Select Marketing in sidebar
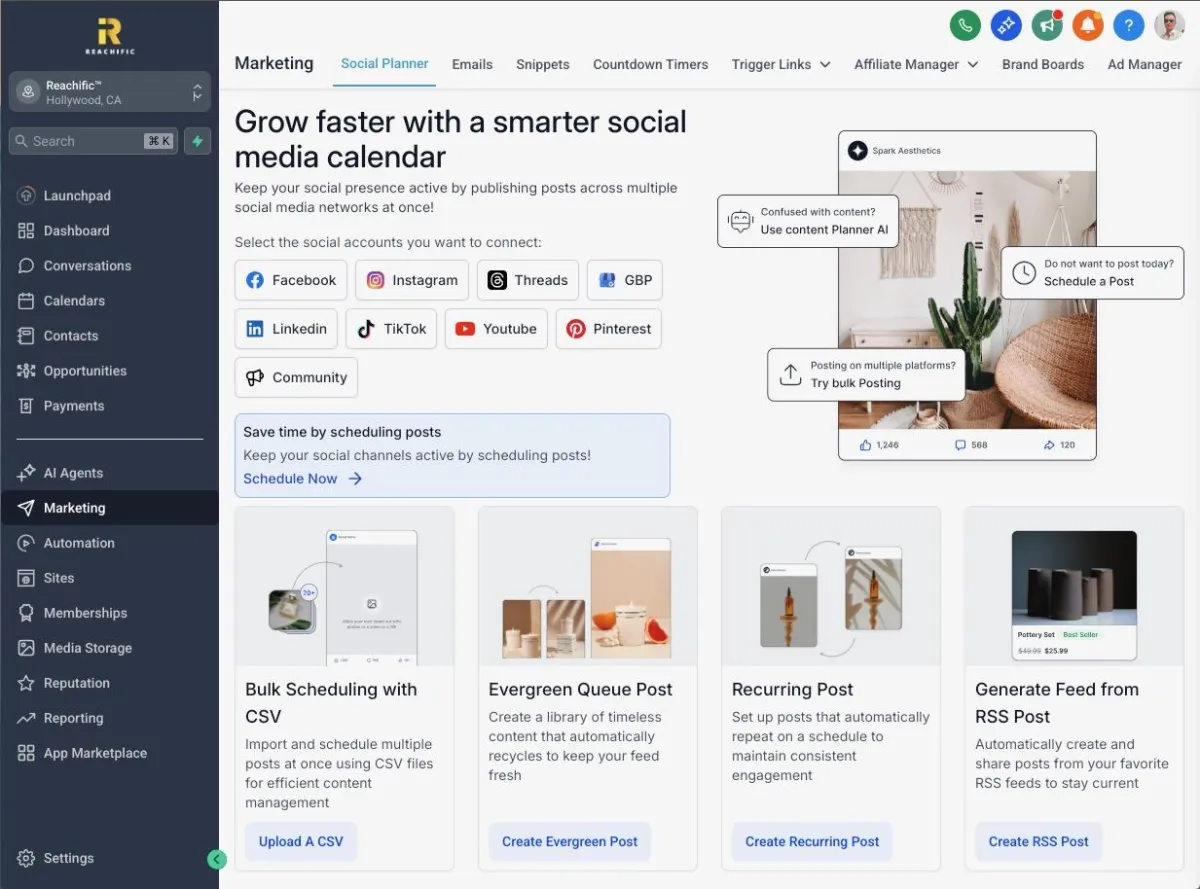The height and width of the screenshot is (889, 1200). pos(110,508)
